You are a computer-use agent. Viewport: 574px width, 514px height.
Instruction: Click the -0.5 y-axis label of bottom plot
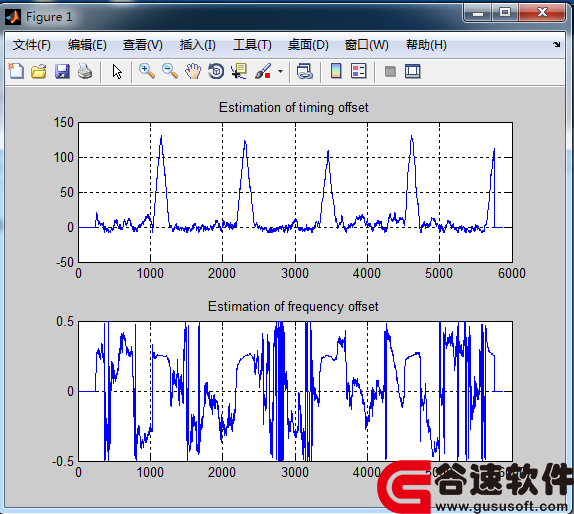coord(63,462)
